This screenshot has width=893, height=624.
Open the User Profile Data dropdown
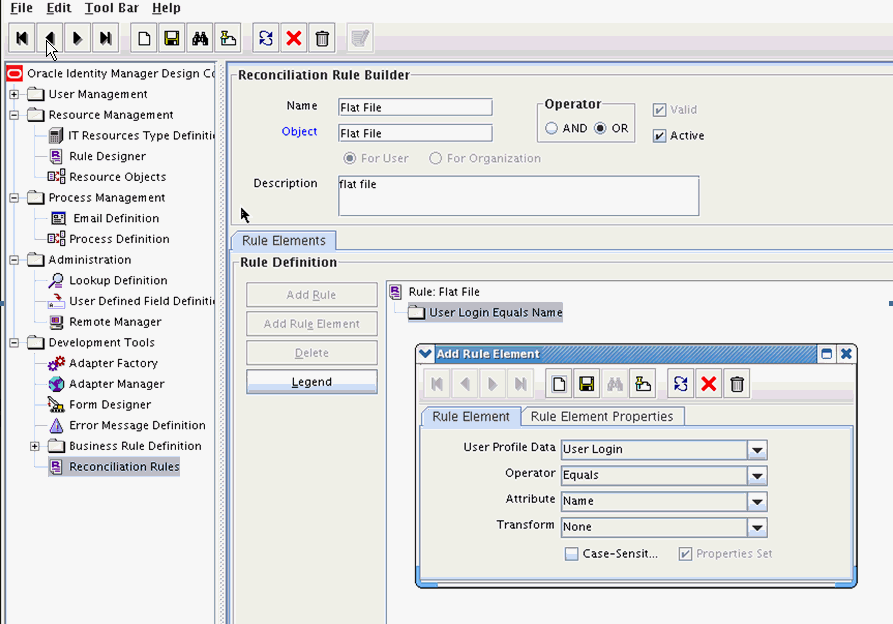click(757, 450)
